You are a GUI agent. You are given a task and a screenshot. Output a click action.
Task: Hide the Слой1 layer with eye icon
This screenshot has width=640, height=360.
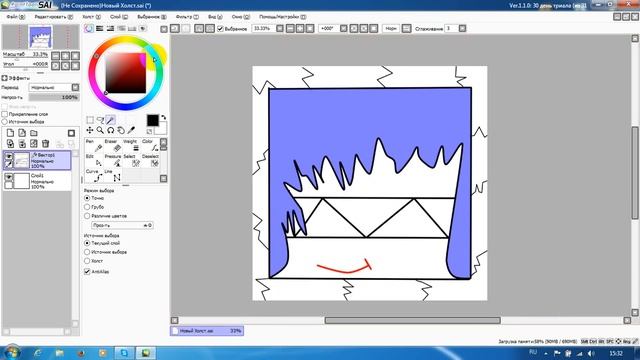pyautogui.click(x=9, y=177)
